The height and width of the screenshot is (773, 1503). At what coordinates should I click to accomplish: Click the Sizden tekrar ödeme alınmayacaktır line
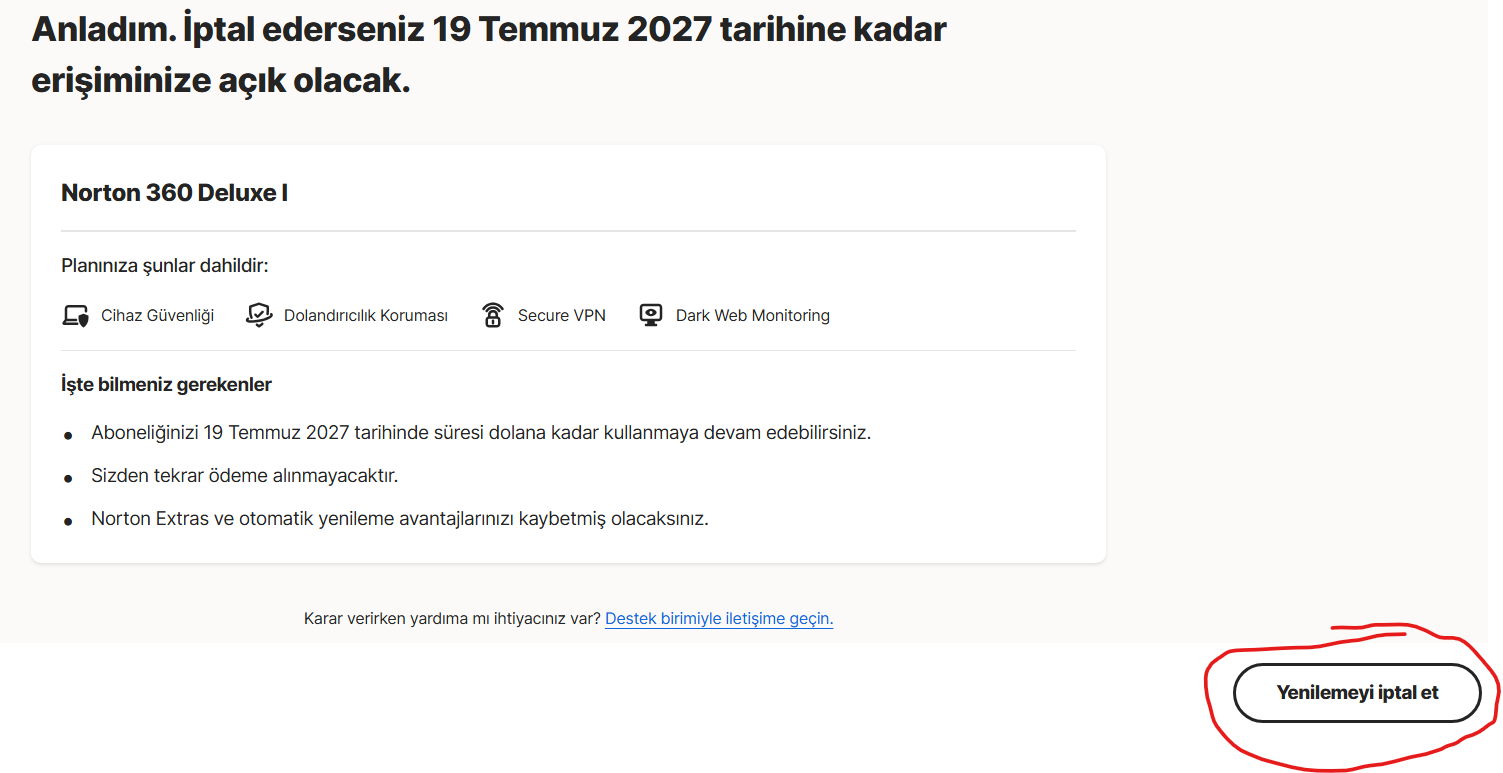[245, 476]
